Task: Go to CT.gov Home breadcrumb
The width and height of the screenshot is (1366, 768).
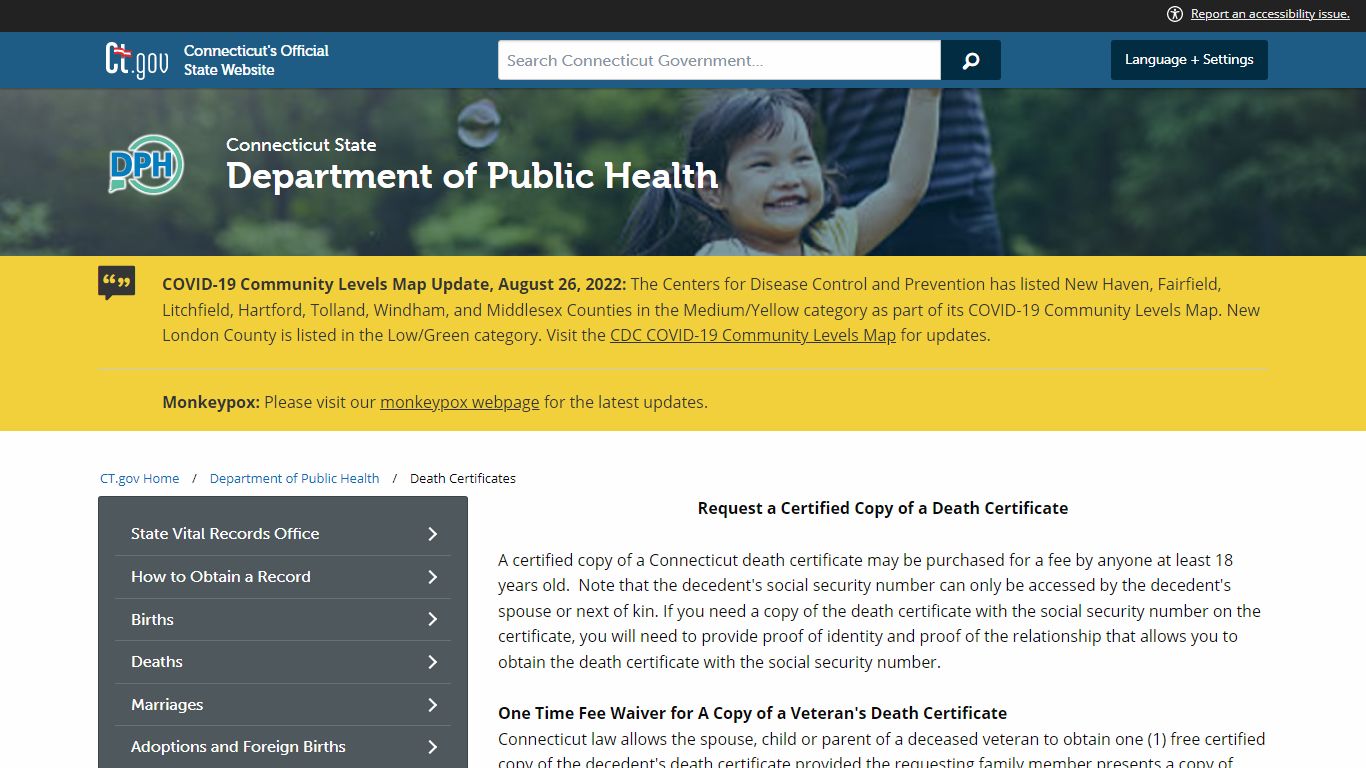Action: (140, 478)
